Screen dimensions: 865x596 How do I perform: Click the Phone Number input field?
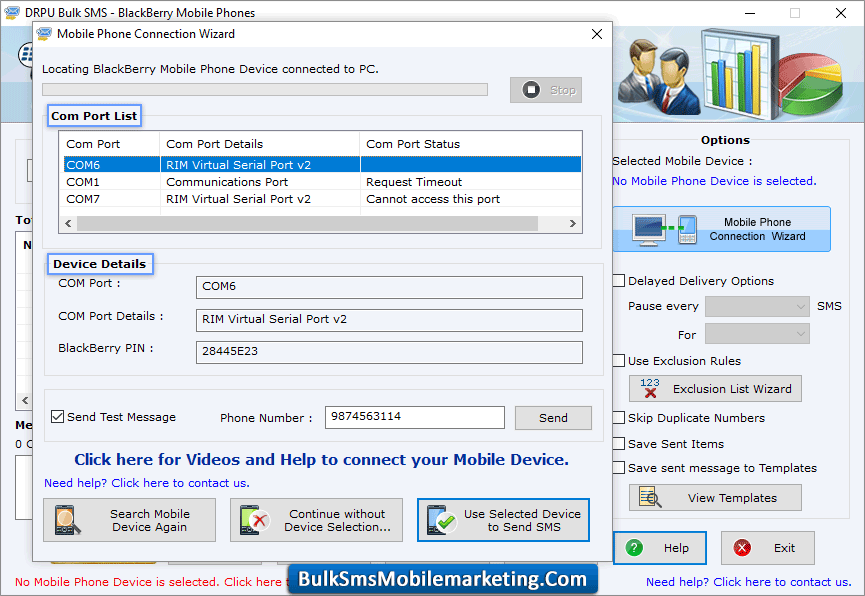[x=415, y=417]
